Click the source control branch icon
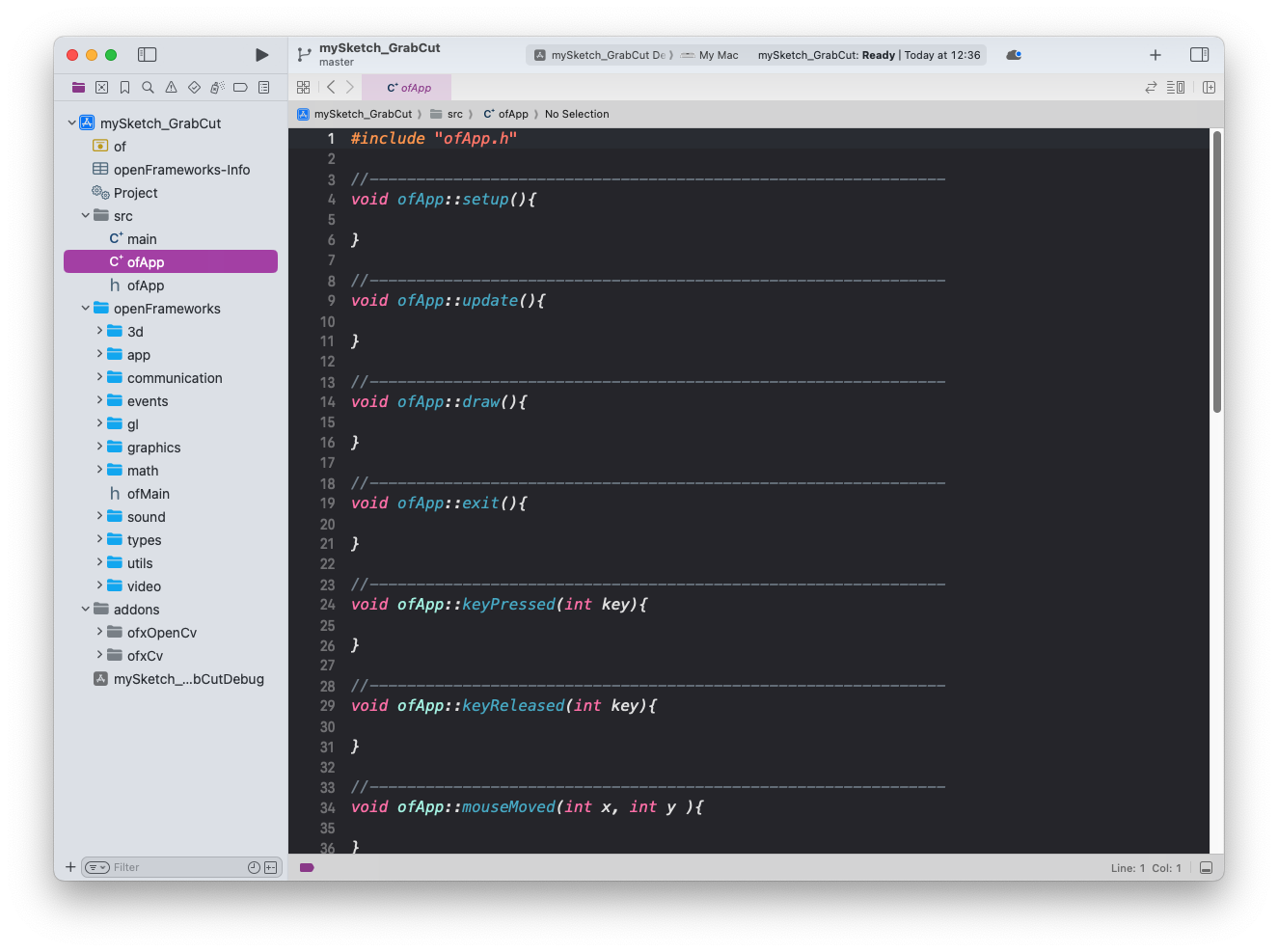 click(304, 55)
